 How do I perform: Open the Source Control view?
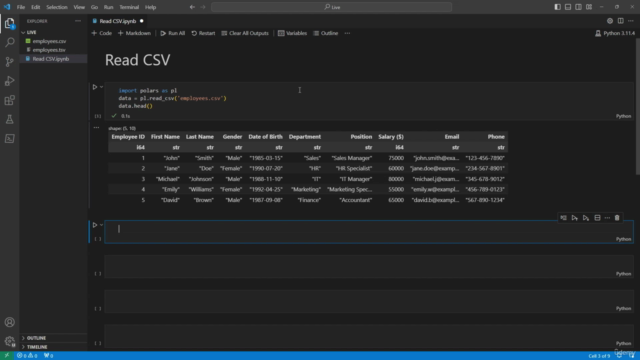point(9,62)
